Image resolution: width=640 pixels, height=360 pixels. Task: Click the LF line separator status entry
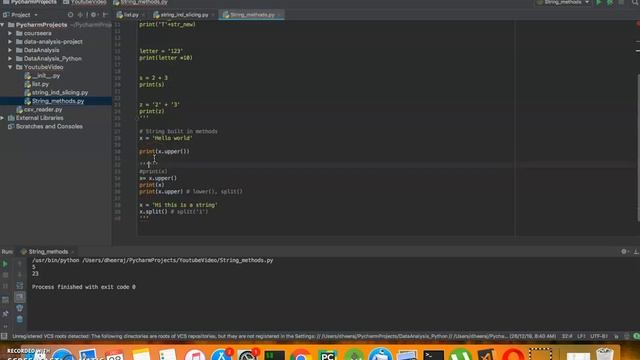(x=581, y=336)
